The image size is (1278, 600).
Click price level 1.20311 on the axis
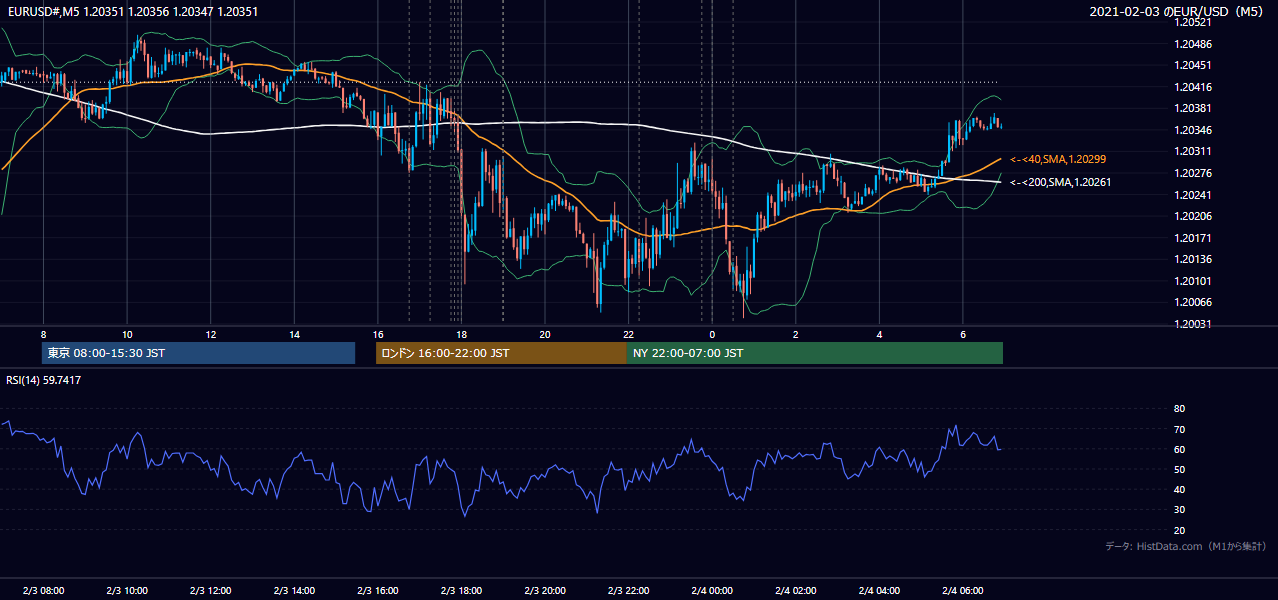[x=1193, y=151]
